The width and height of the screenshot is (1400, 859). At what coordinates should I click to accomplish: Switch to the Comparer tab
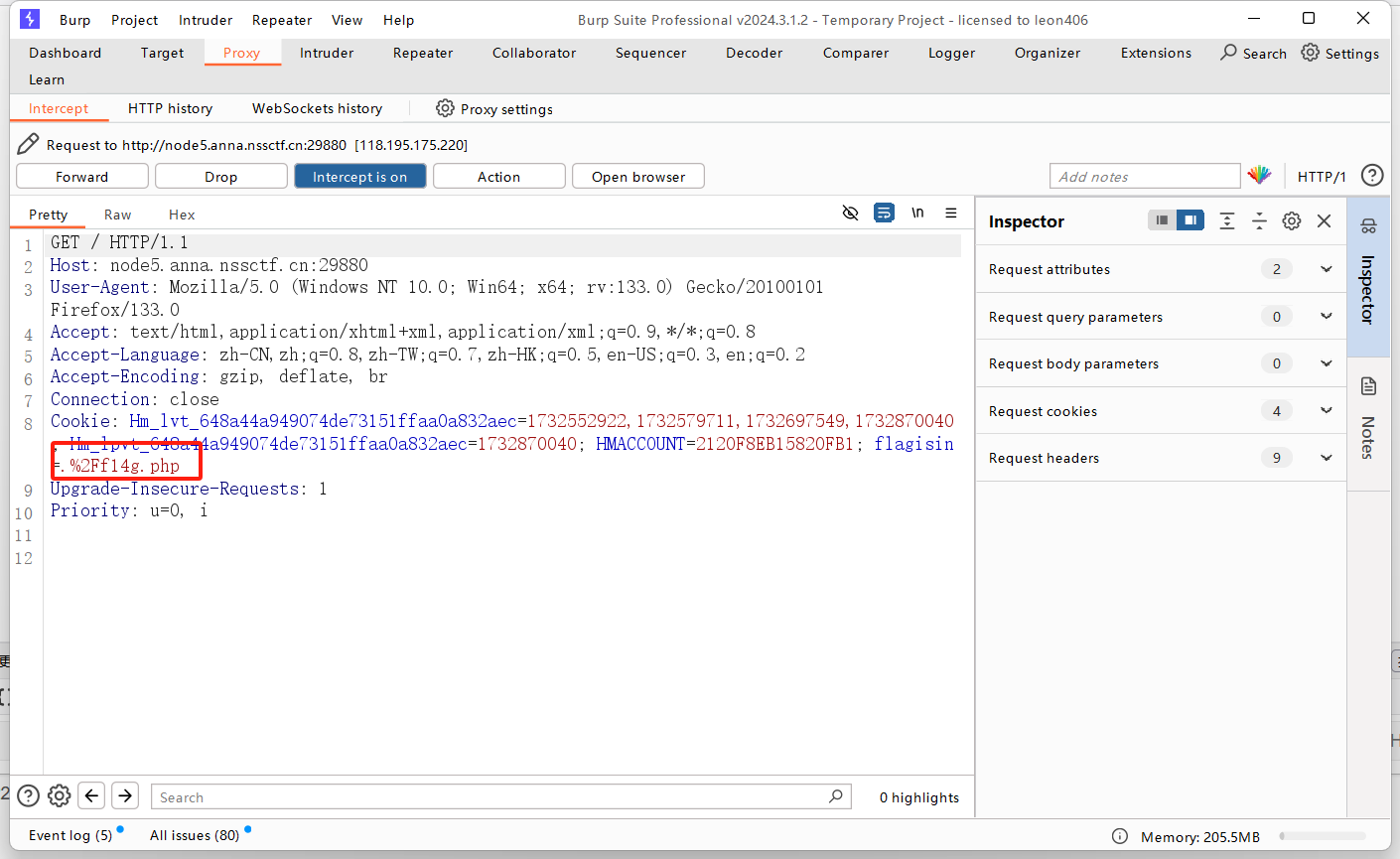856,53
